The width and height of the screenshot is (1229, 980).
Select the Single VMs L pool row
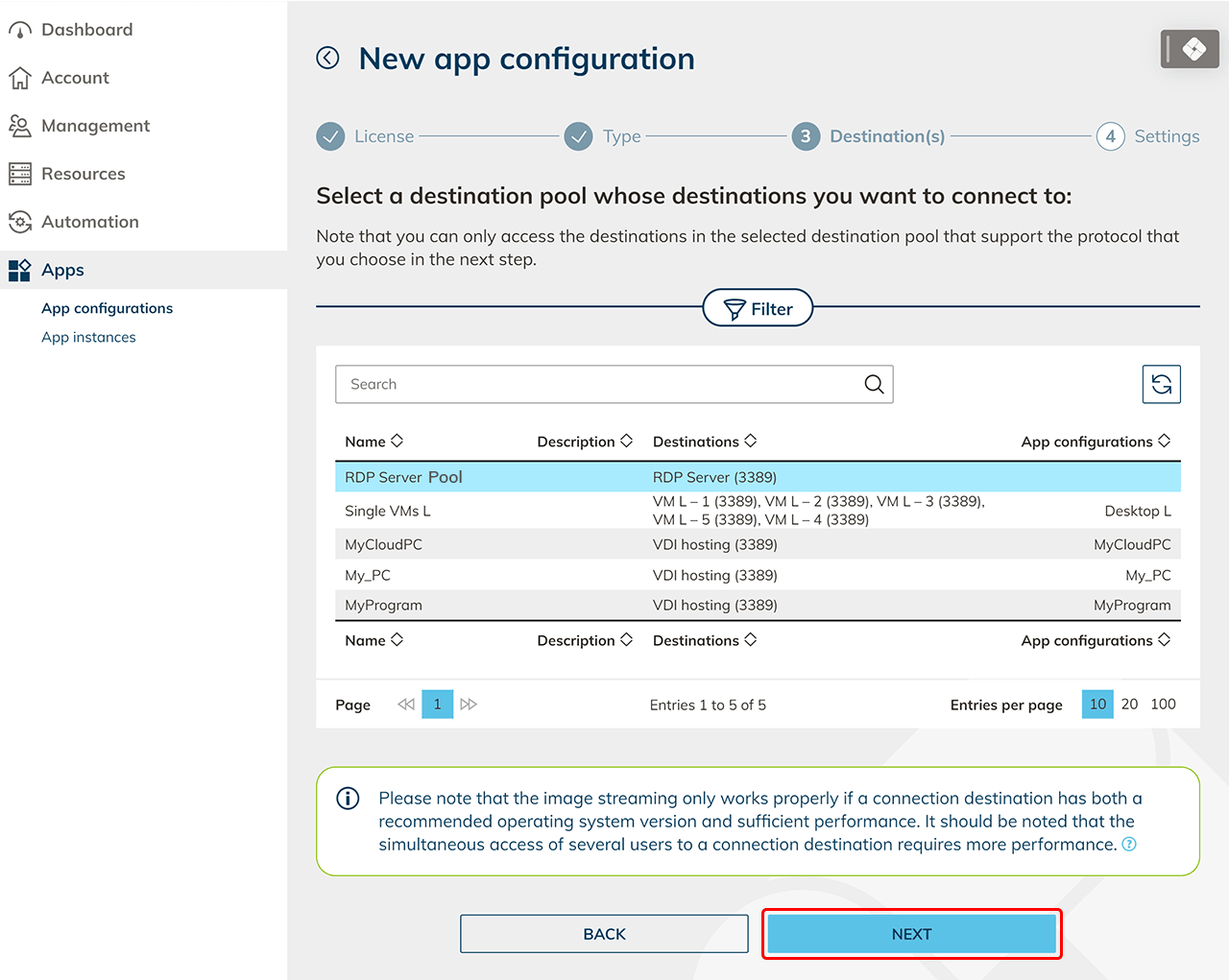point(388,511)
